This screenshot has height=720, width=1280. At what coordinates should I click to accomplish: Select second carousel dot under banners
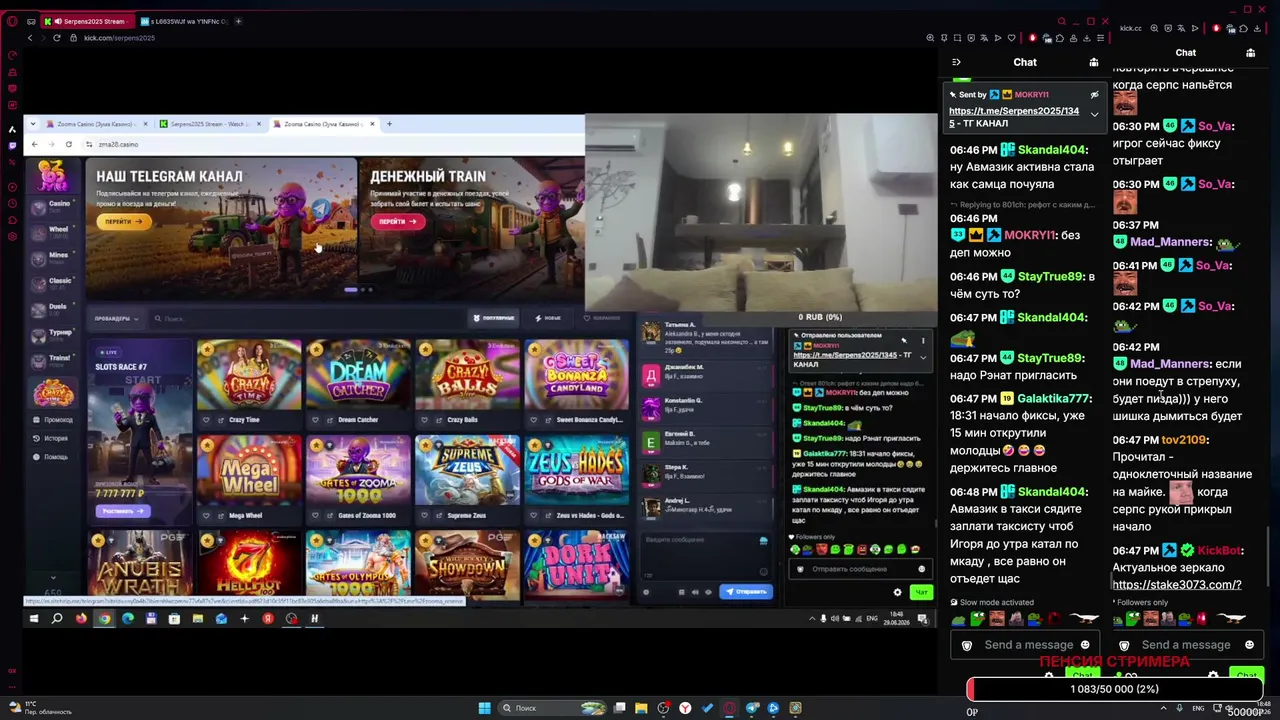click(x=362, y=290)
